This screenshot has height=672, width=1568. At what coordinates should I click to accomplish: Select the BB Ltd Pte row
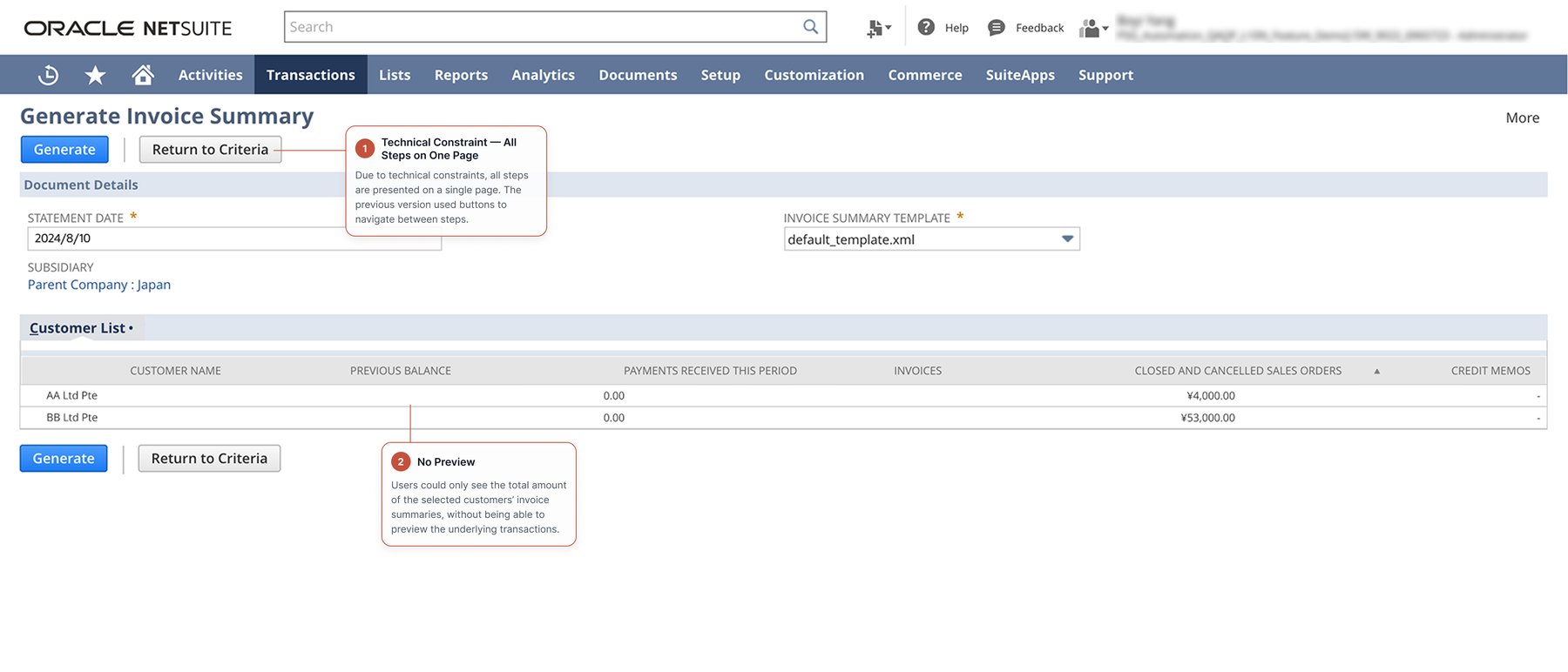783,418
